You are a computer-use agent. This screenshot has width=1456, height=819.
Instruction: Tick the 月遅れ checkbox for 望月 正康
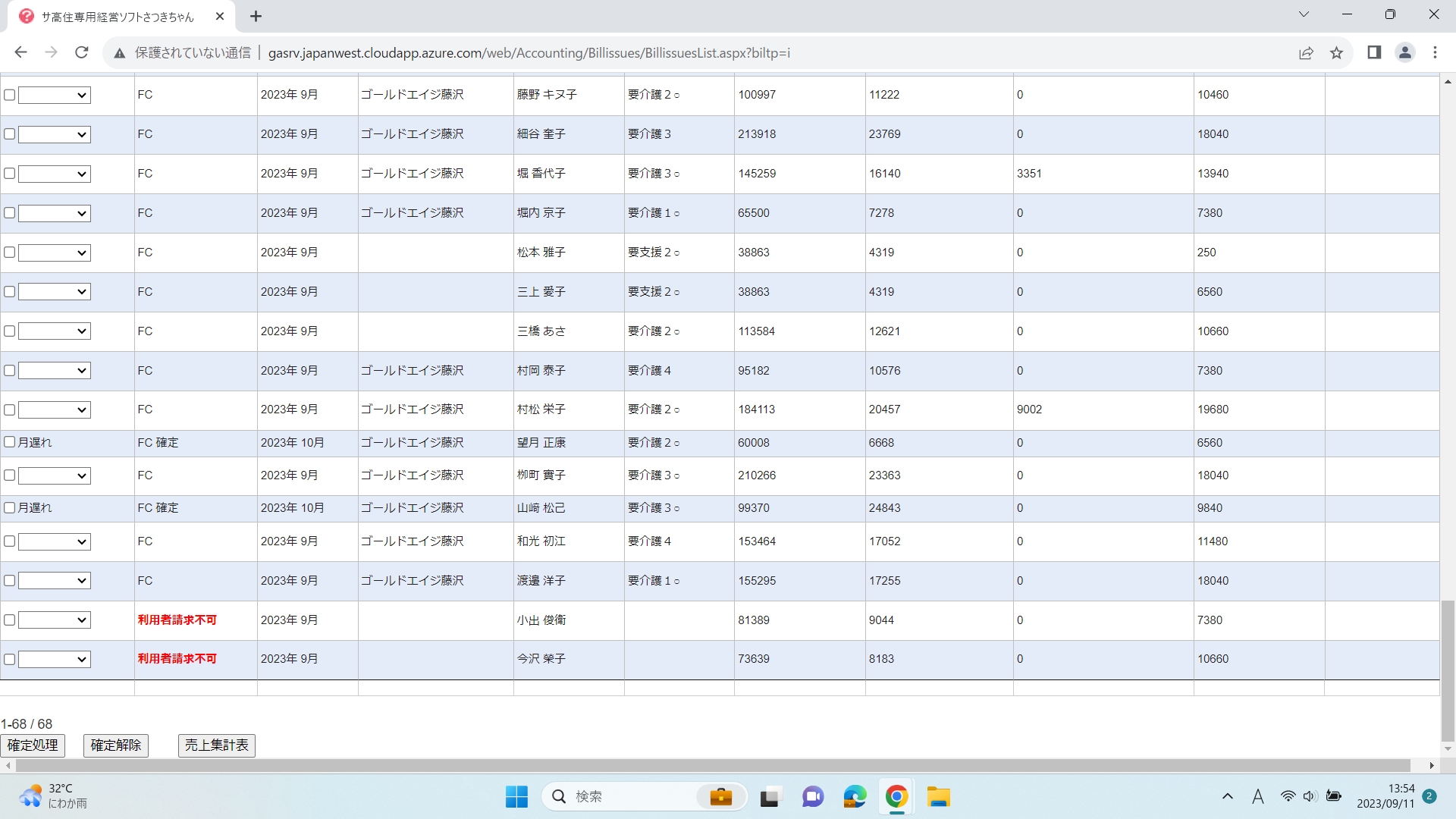pyautogui.click(x=10, y=442)
